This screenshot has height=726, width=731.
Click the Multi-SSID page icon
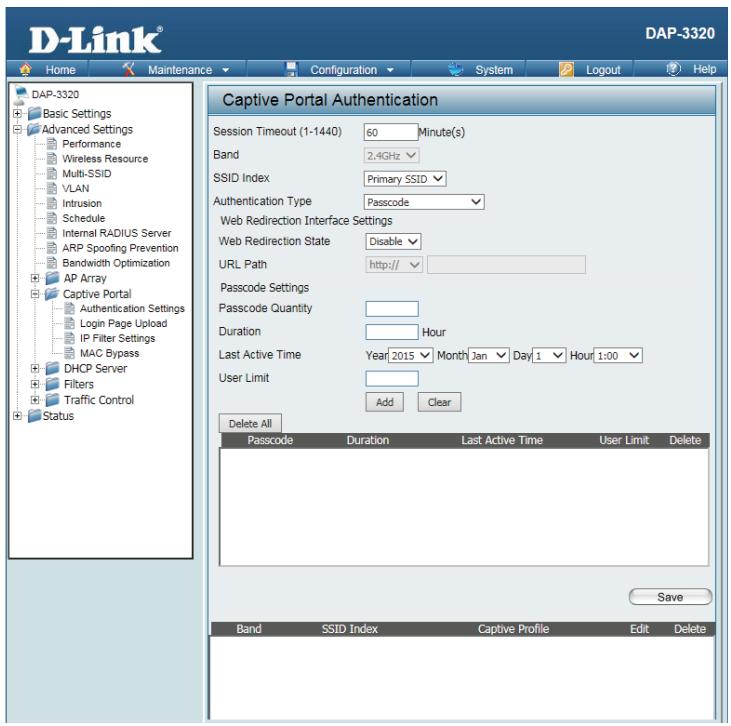52,173
